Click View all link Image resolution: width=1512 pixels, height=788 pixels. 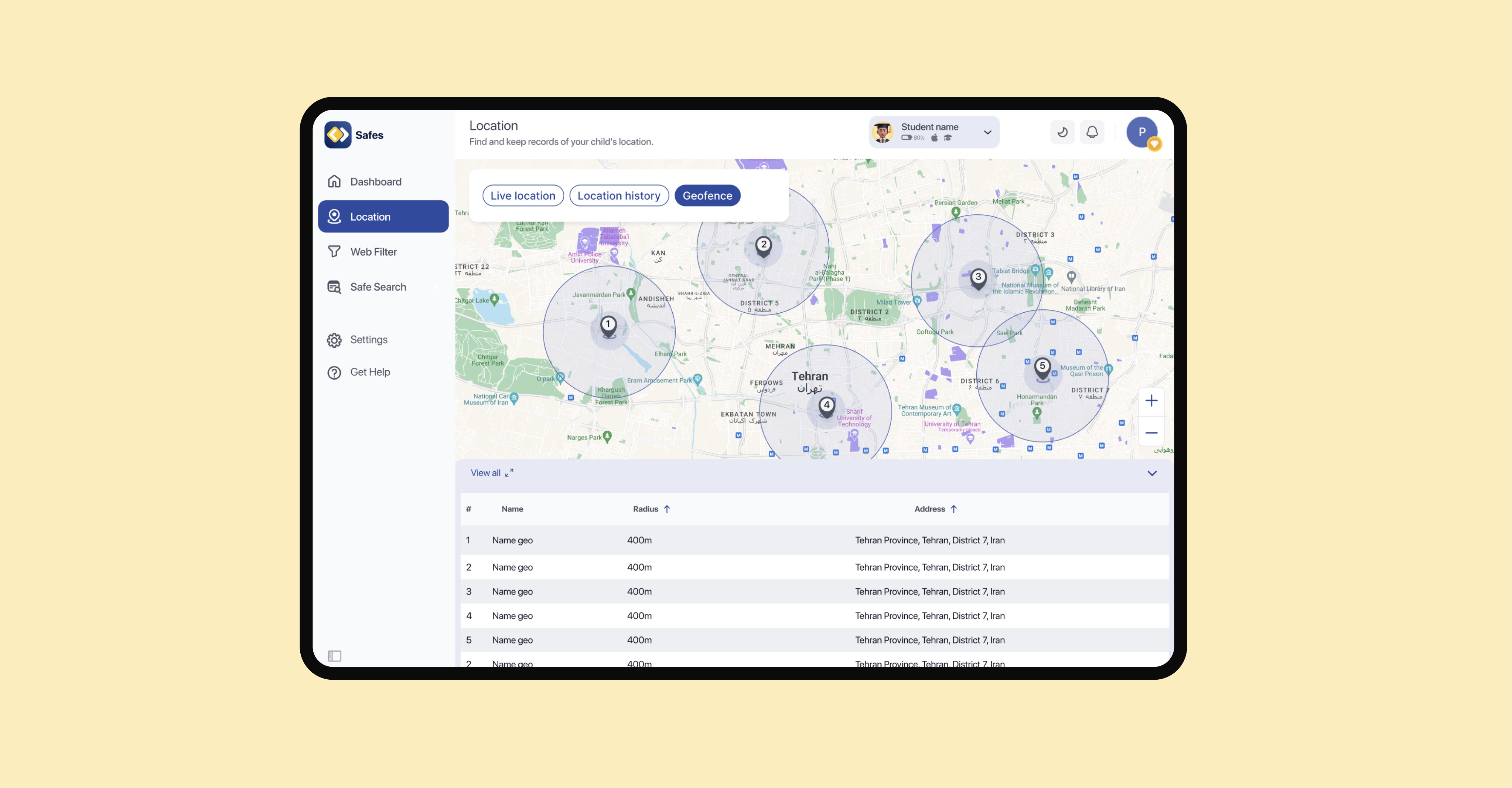coord(485,473)
